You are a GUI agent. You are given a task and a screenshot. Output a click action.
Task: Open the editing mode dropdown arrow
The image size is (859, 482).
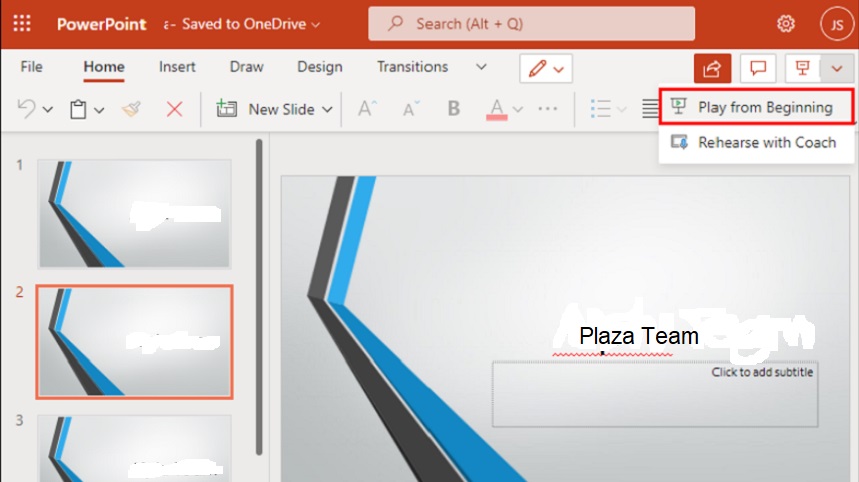point(559,70)
